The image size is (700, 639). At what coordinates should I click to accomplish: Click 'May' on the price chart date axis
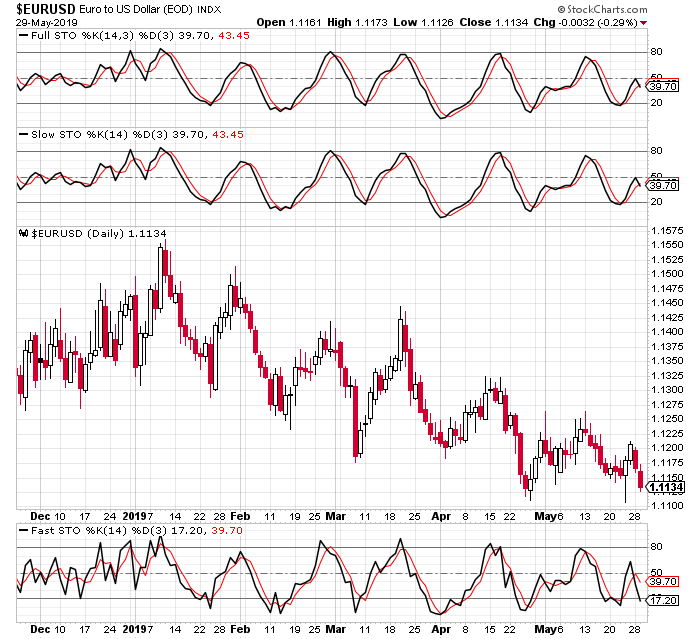click(x=546, y=517)
